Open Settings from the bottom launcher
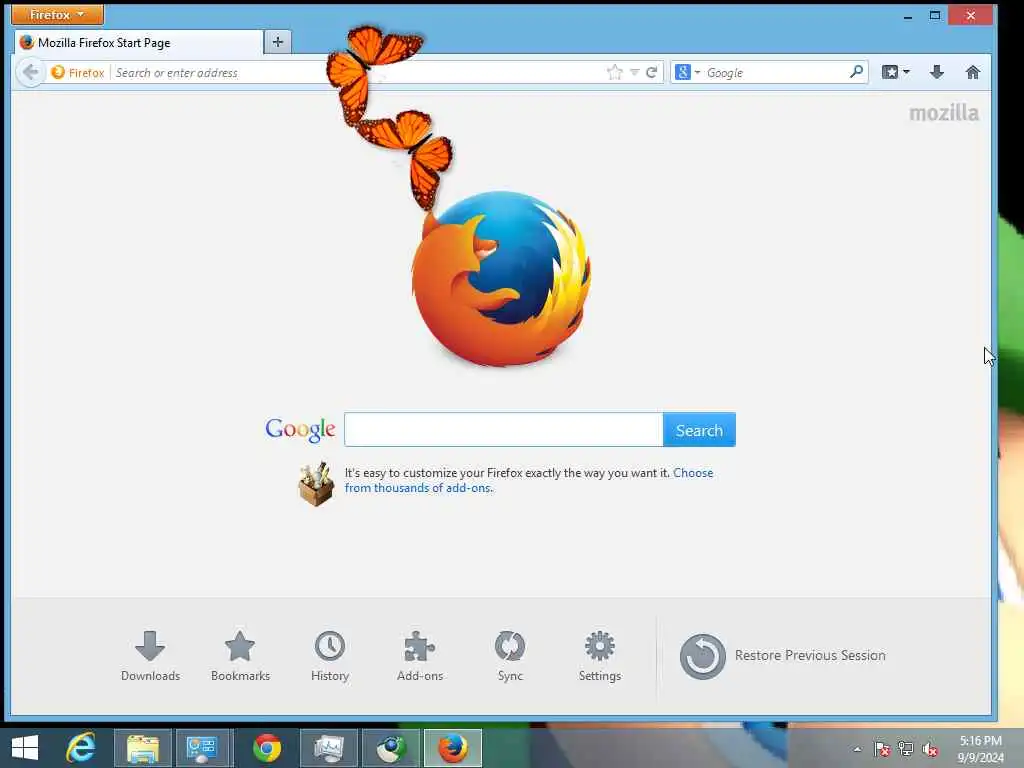Image resolution: width=1024 pixels, height=768 pixels. (600, 656)
